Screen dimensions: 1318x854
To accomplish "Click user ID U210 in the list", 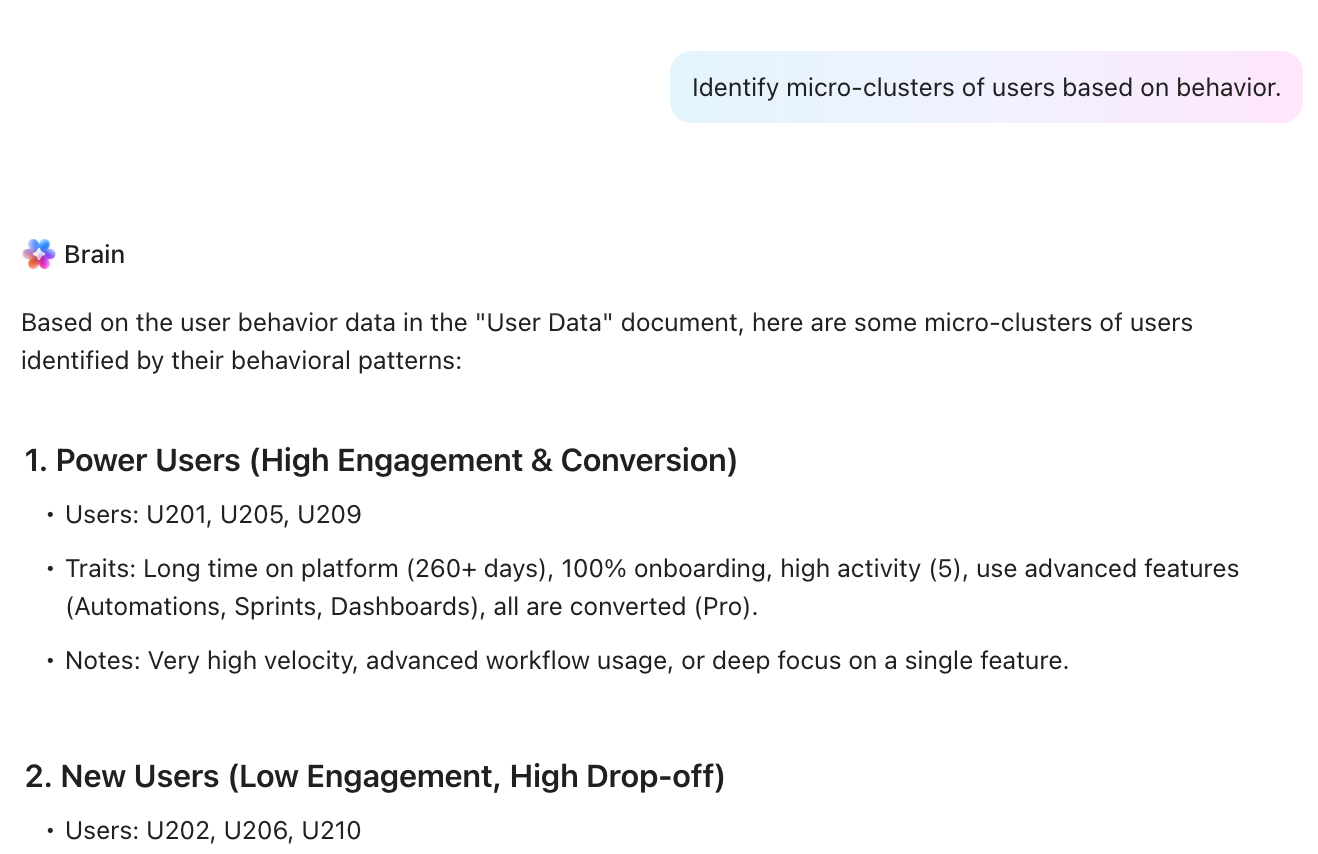I will [331, 831].
